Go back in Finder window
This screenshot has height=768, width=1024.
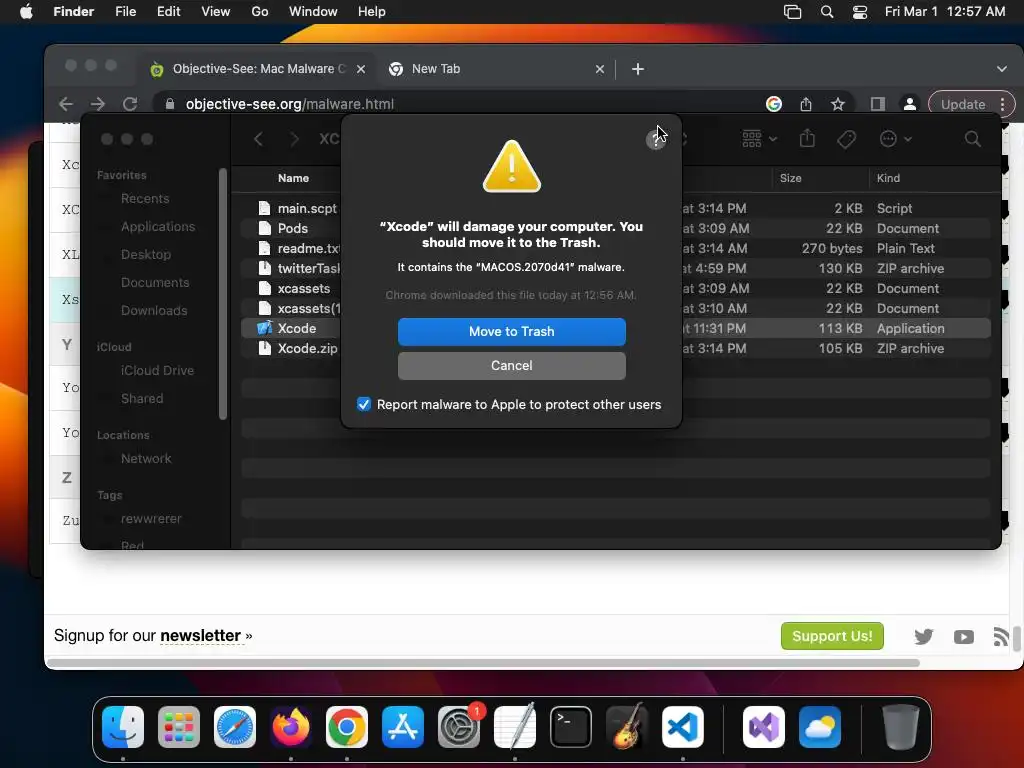click(259, 139)
